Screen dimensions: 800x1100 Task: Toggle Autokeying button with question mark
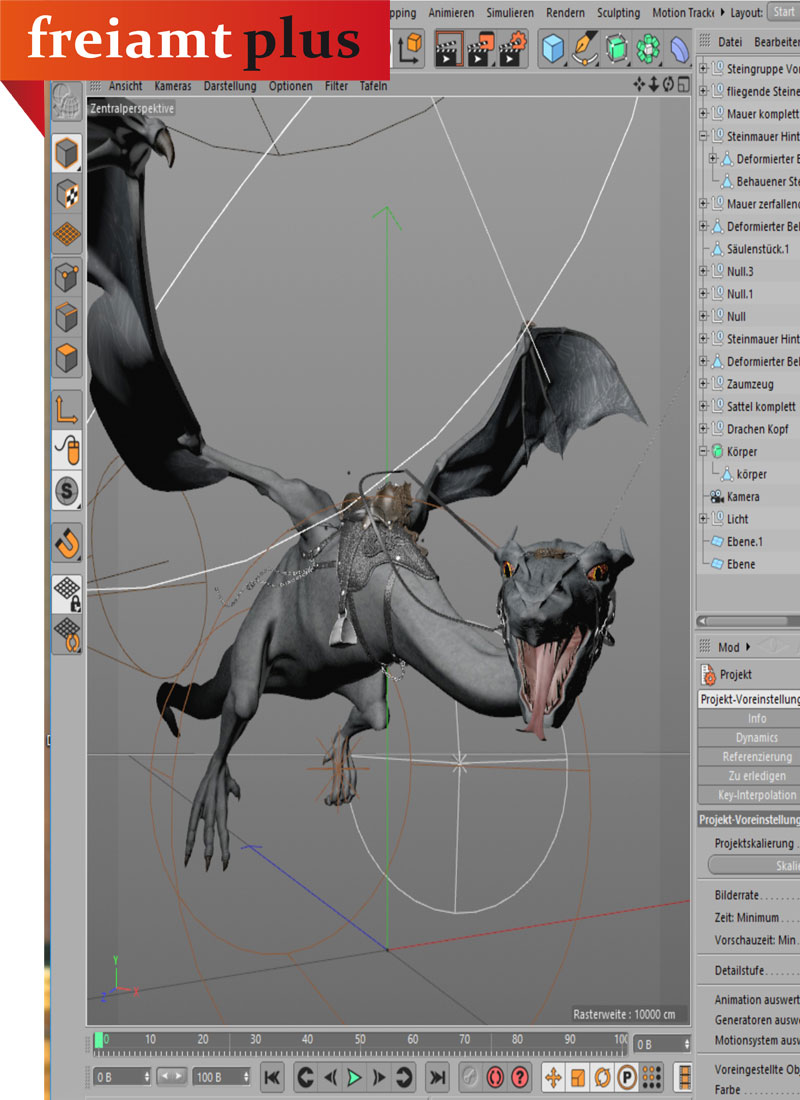tap(519, 1077)
